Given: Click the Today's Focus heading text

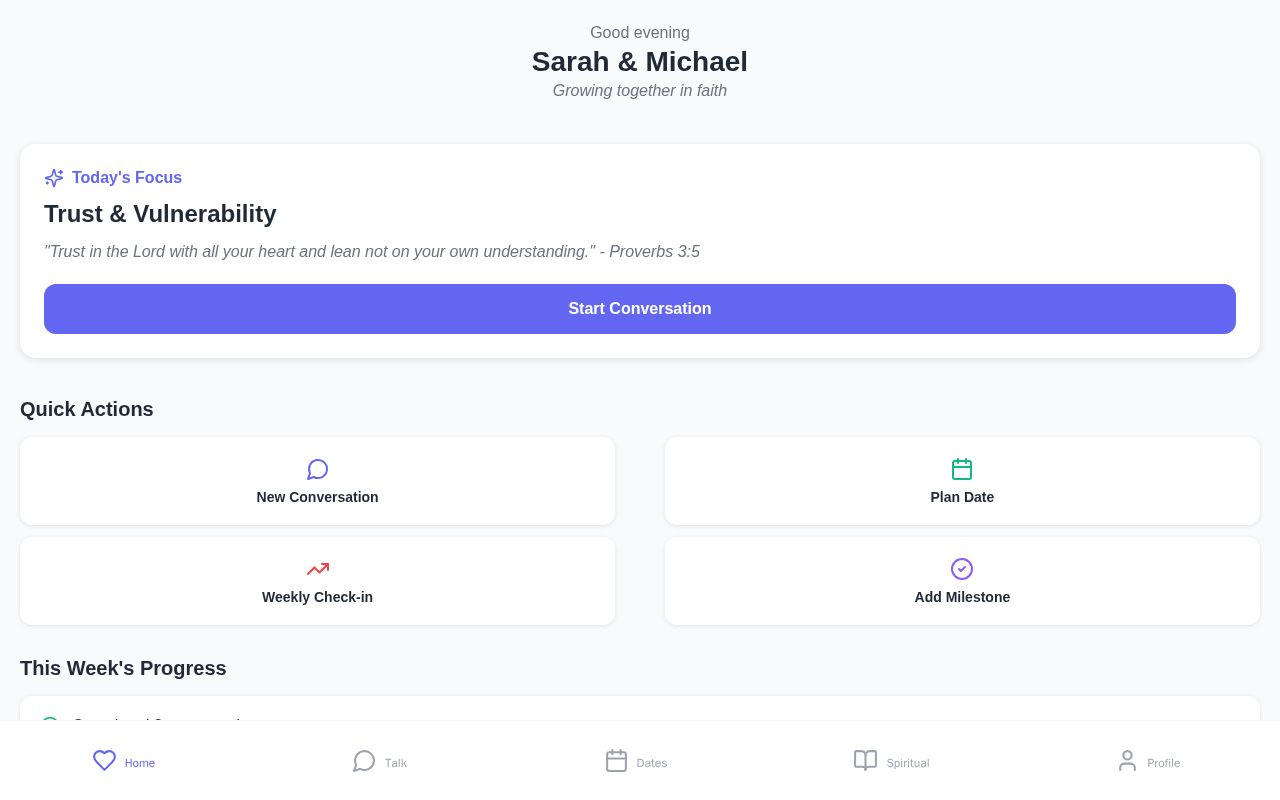Looking at the screenshot, I should click(x=127, y=178).
